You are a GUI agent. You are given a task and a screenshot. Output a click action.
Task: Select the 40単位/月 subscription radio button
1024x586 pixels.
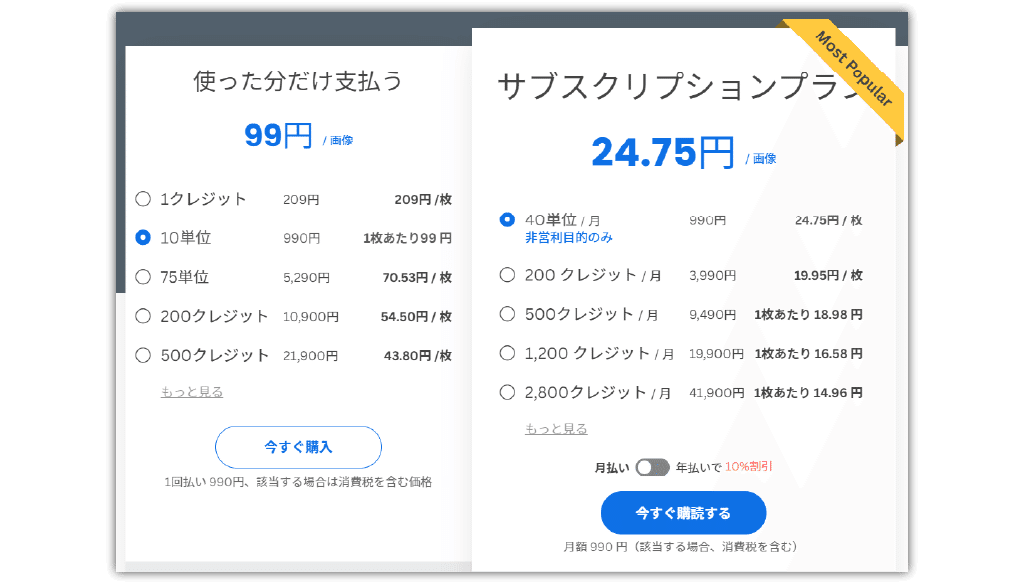point(507,220)
